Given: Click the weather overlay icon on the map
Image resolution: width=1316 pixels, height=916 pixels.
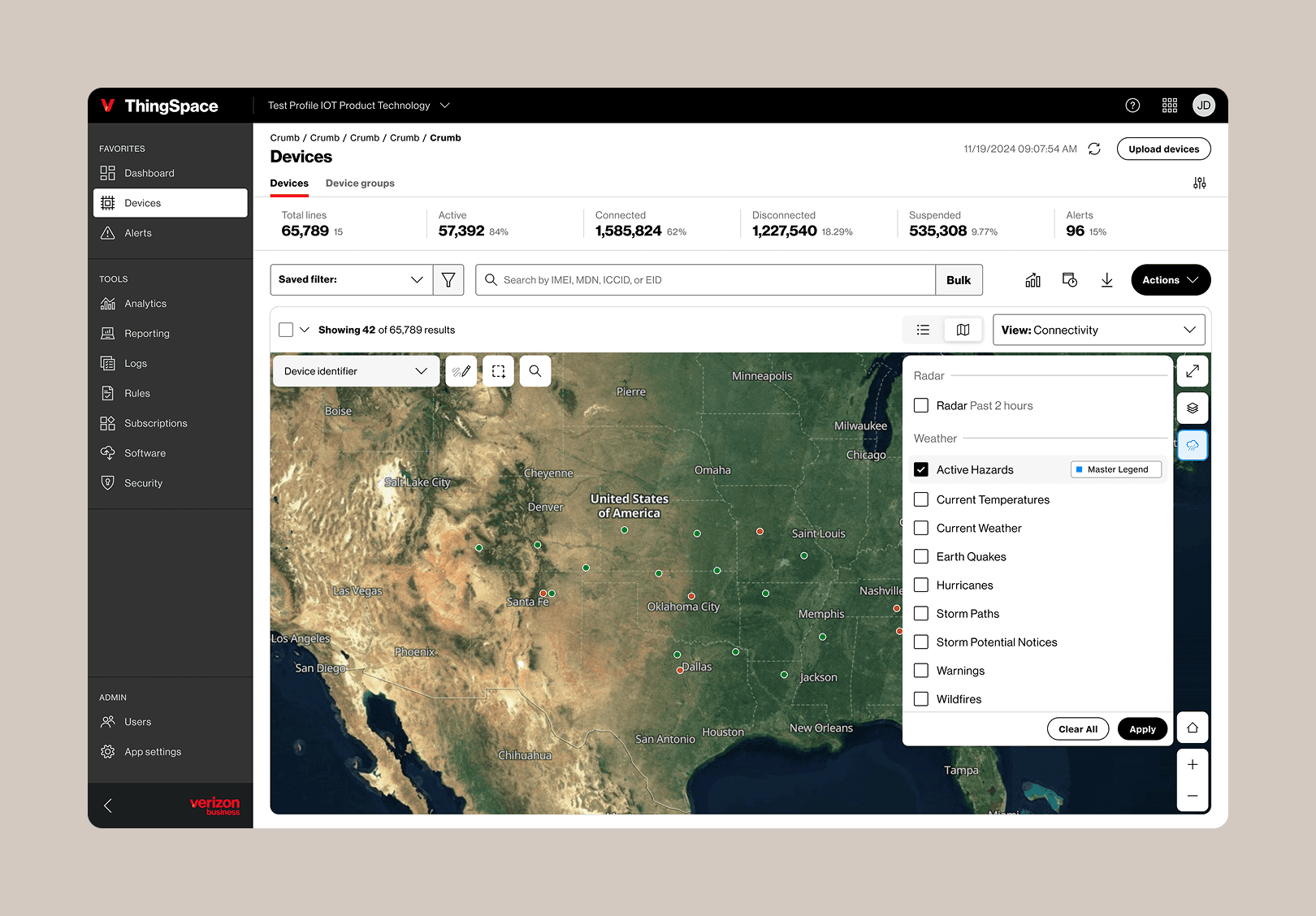Looking at the screenshot, I should pyautogui.click(x=1193, y=445).
